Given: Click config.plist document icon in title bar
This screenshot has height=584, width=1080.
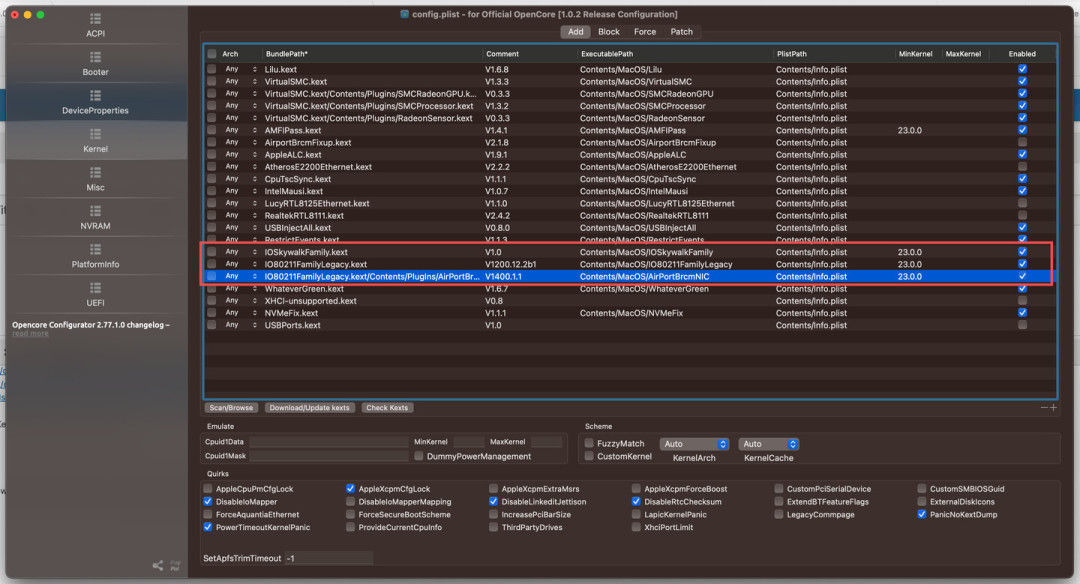Looking at the screenshot, I should tap(405, 14).
